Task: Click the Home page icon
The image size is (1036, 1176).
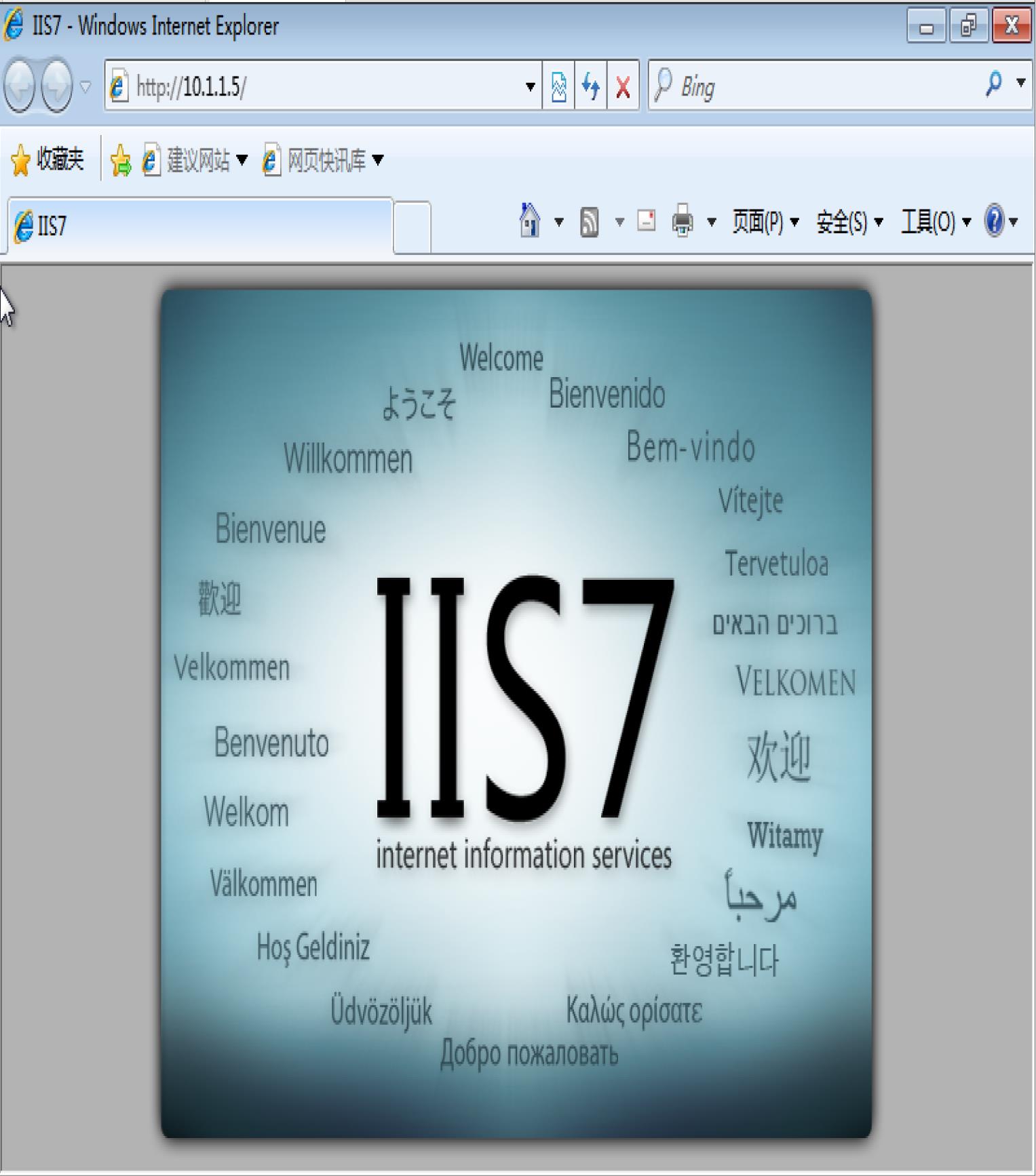Action: tap(530, 221)
